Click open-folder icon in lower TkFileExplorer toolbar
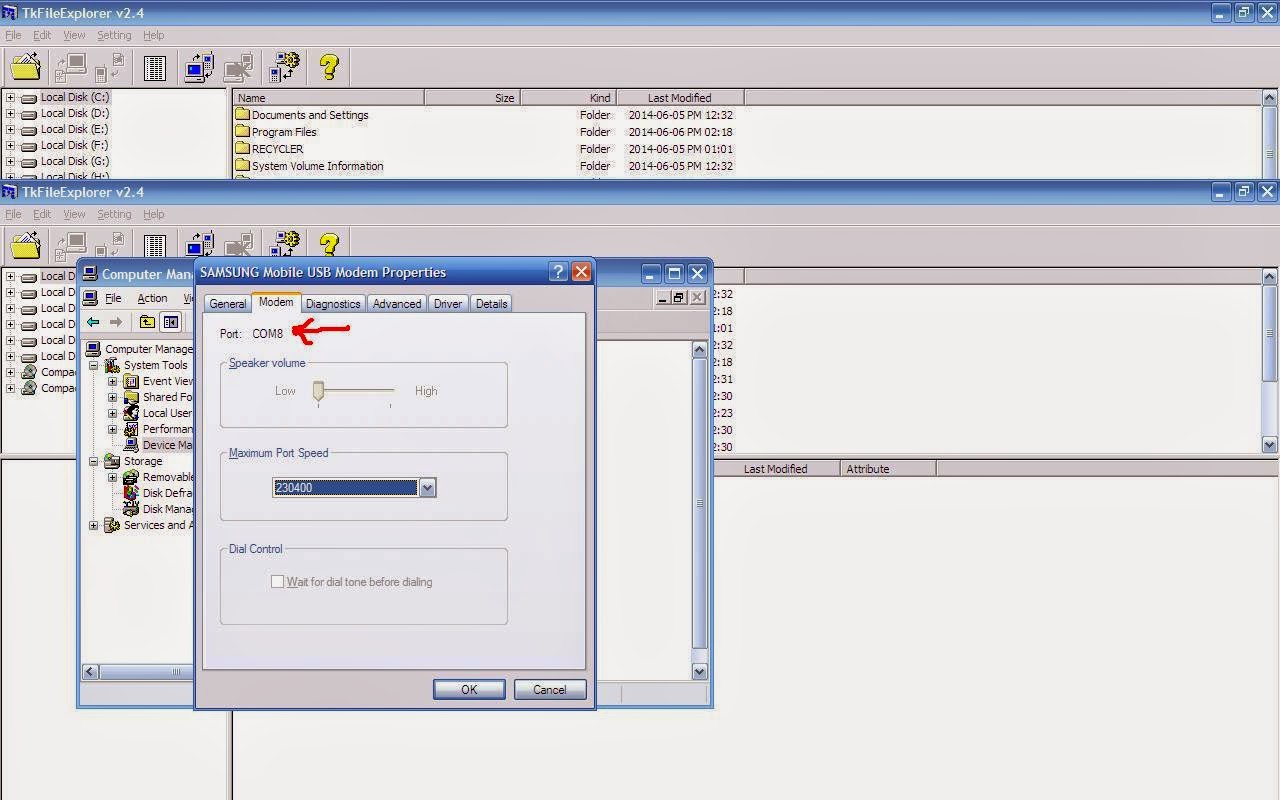 coord(26,244)
